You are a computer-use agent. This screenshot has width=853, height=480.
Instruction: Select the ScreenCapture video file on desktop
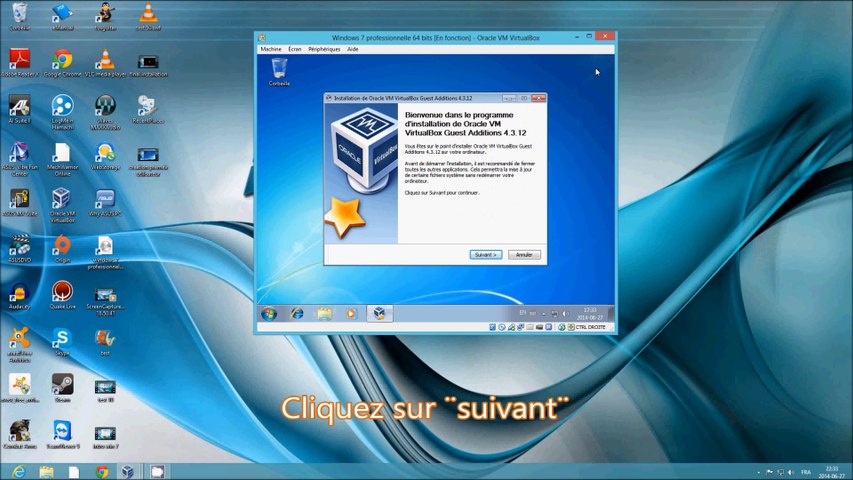pos(105,299)
